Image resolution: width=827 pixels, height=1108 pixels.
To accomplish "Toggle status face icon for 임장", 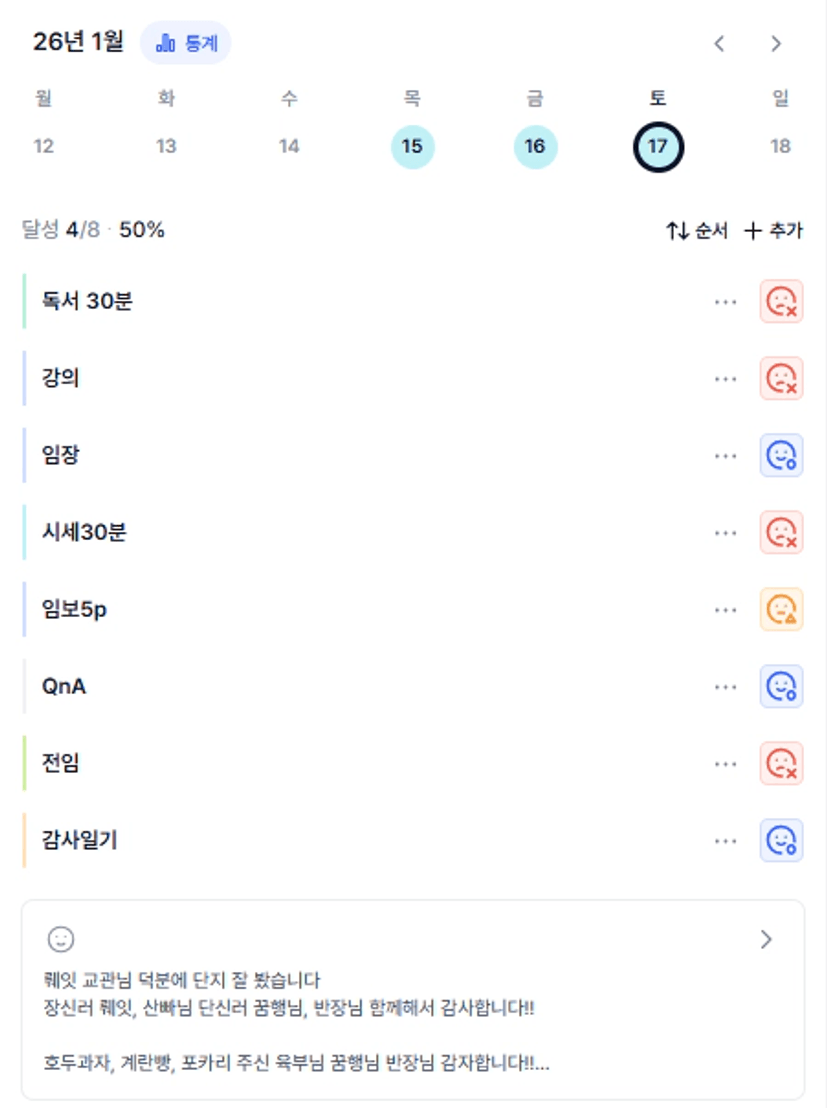I will click(781, 456).
